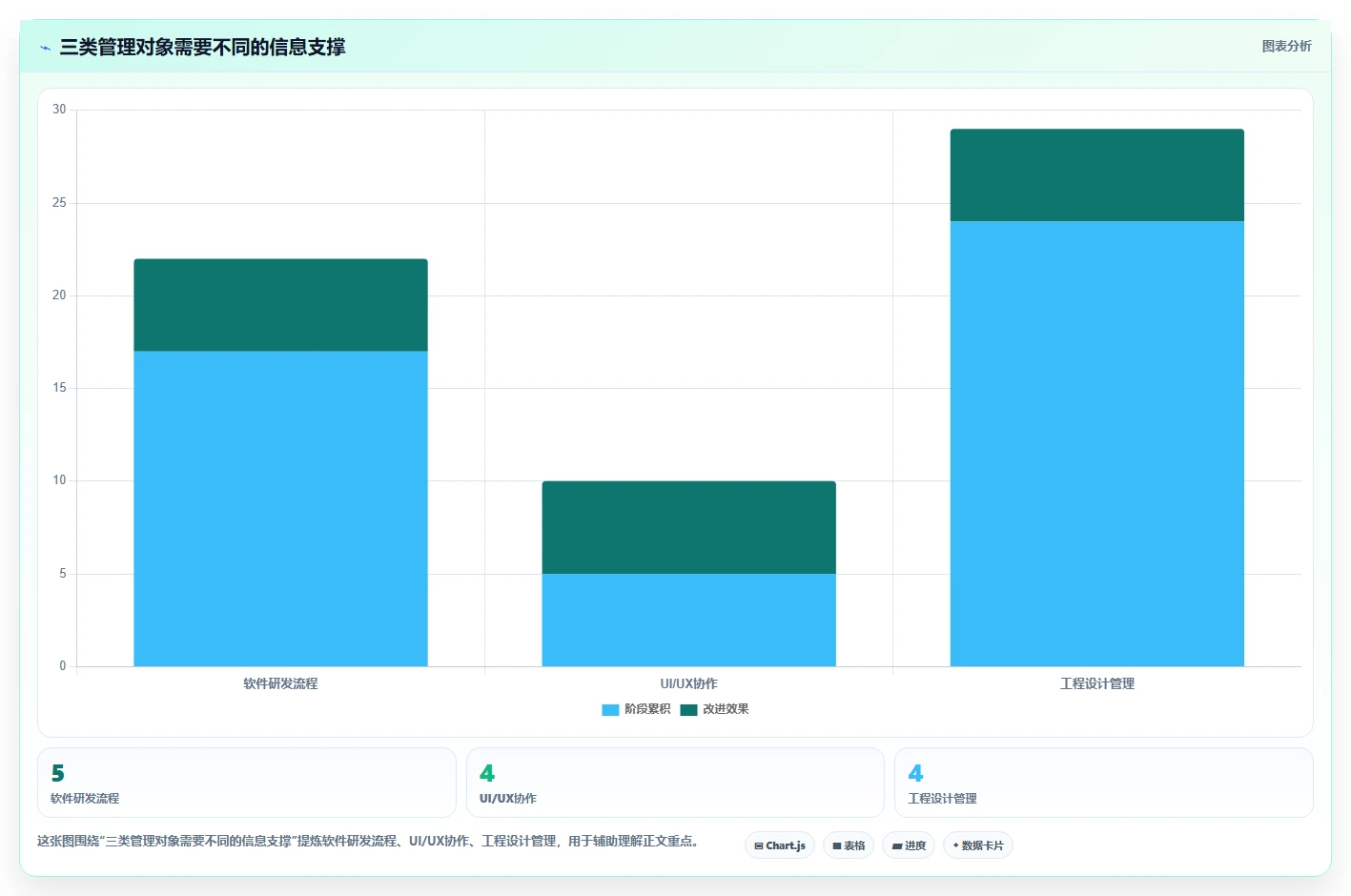The height and width of the screenshot is (896, 1351).
Task: Click the 表格 tag chip
Action: click(x=849, y=845)
